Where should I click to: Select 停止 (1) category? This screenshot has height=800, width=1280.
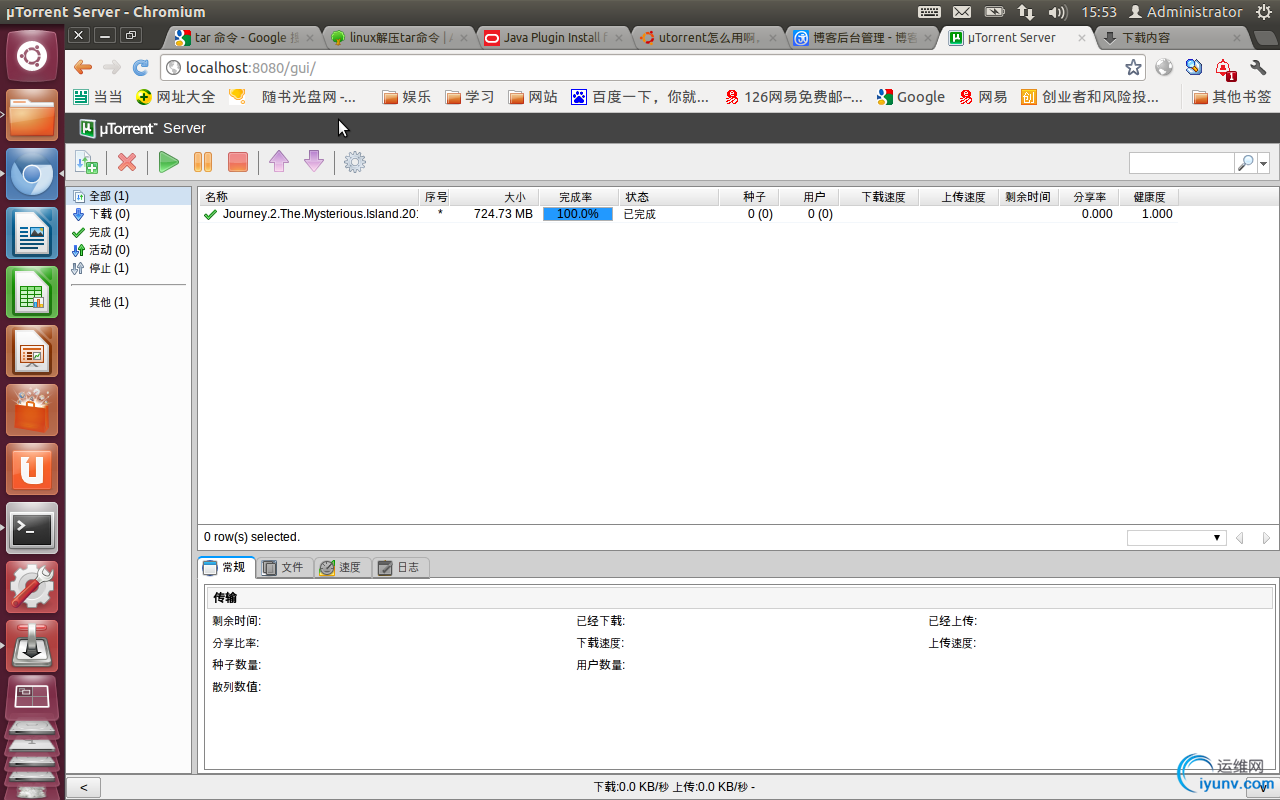pos(128,268)
